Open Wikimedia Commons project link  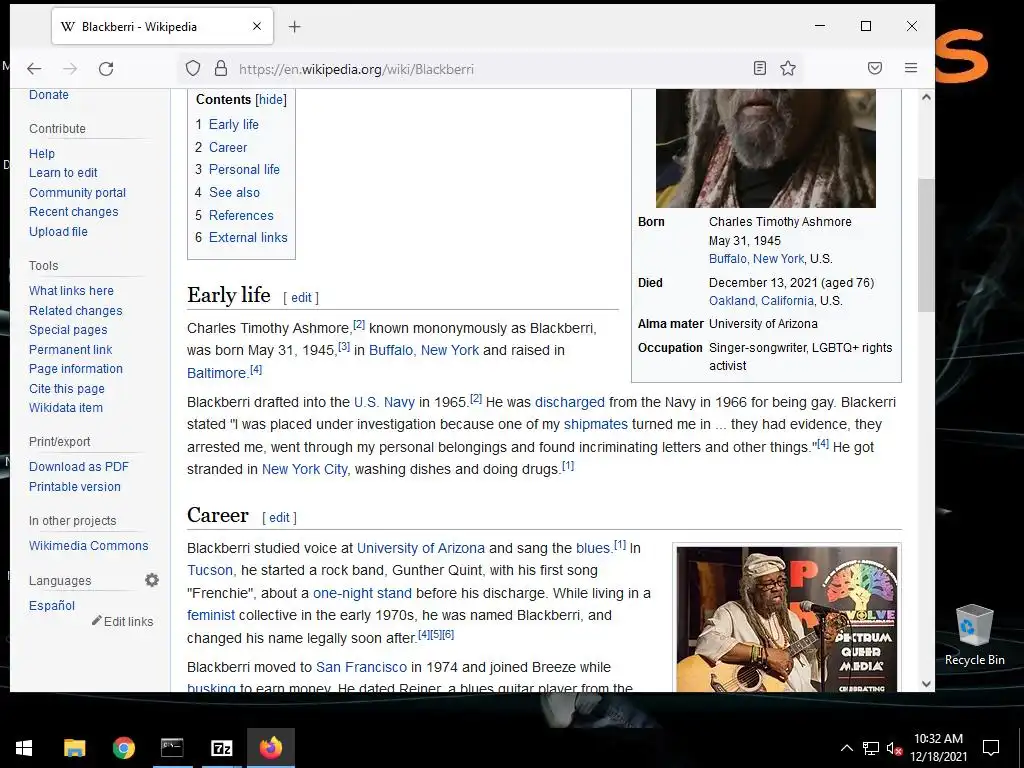tap(88, 545)
